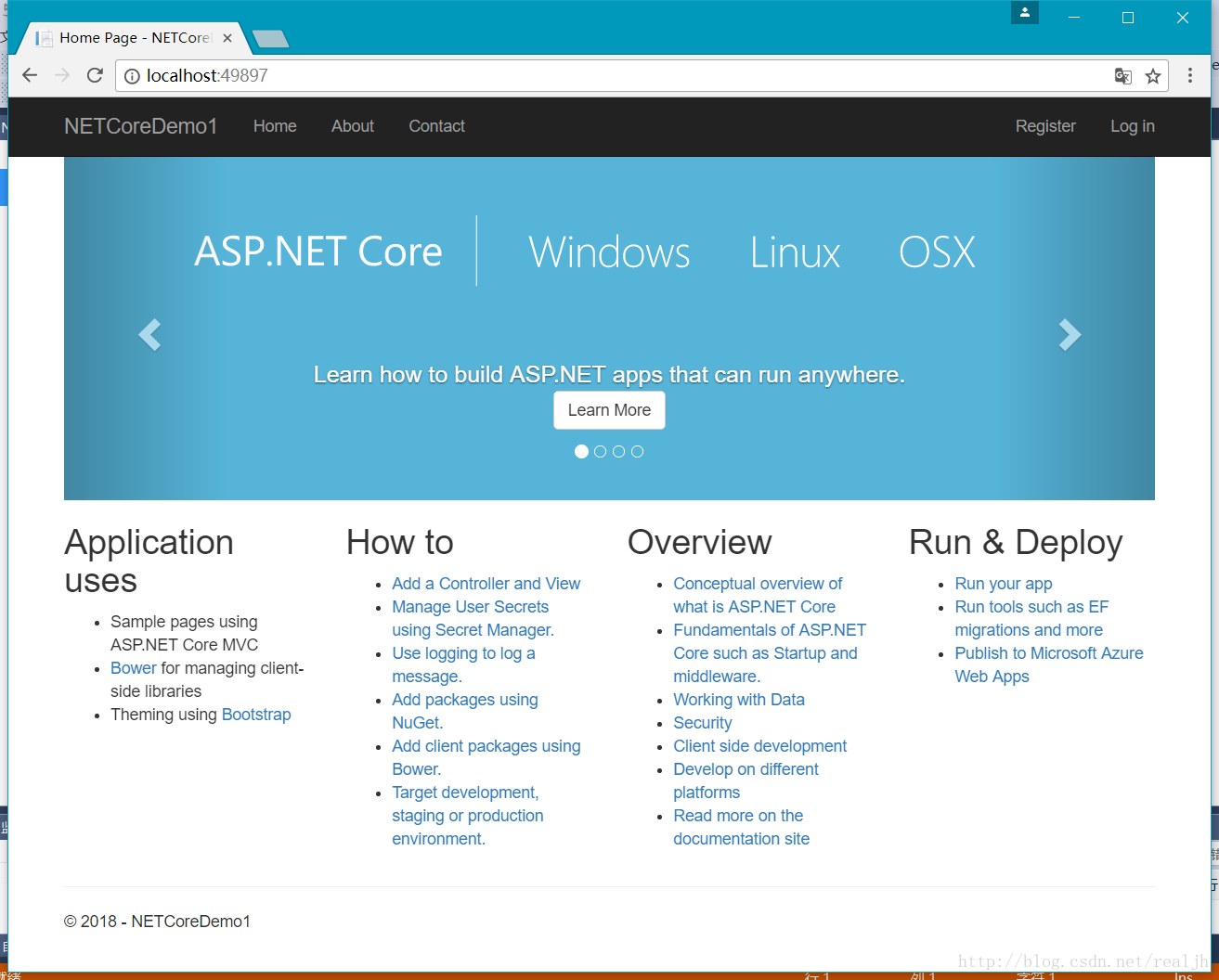Image resolution: width=1219 pixels, height=980 pixels.
Task: Click footer text © 2018 - NETCoreDemo1
Action: (x=157, y=922)
